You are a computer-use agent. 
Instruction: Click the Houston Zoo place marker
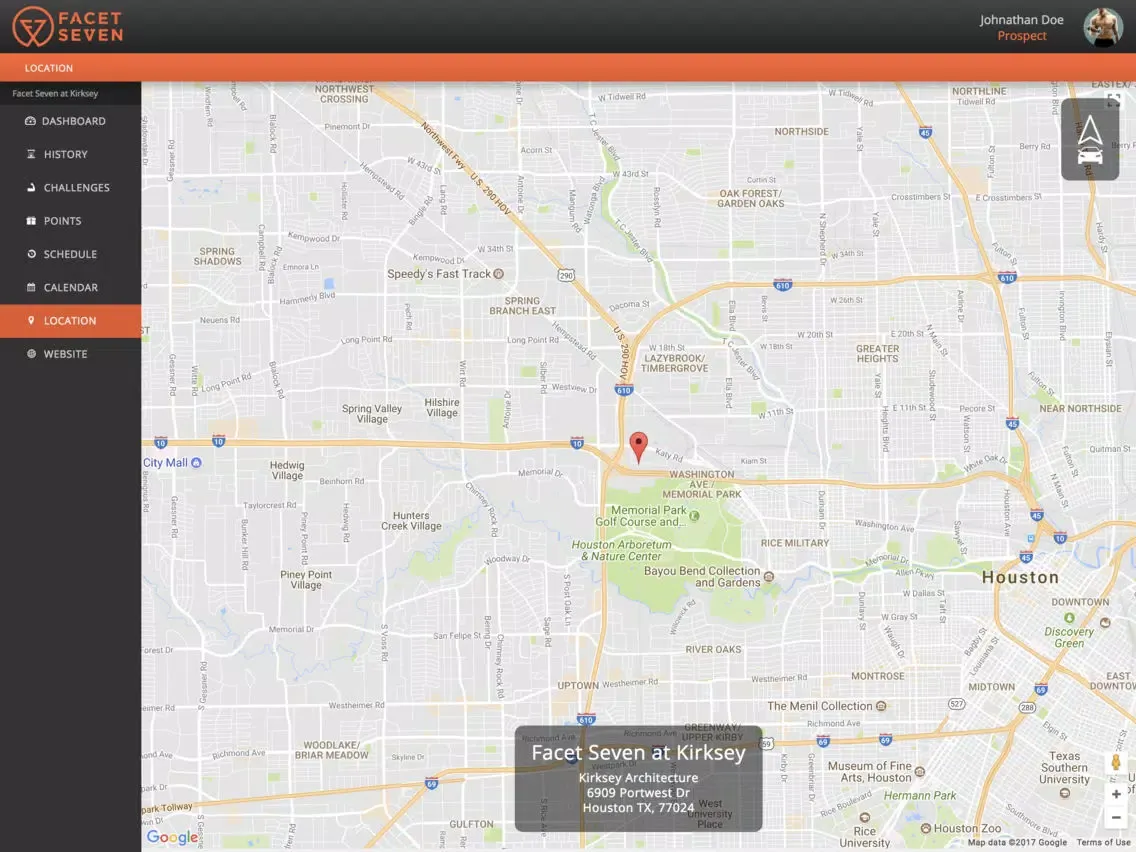click(925, 828)
